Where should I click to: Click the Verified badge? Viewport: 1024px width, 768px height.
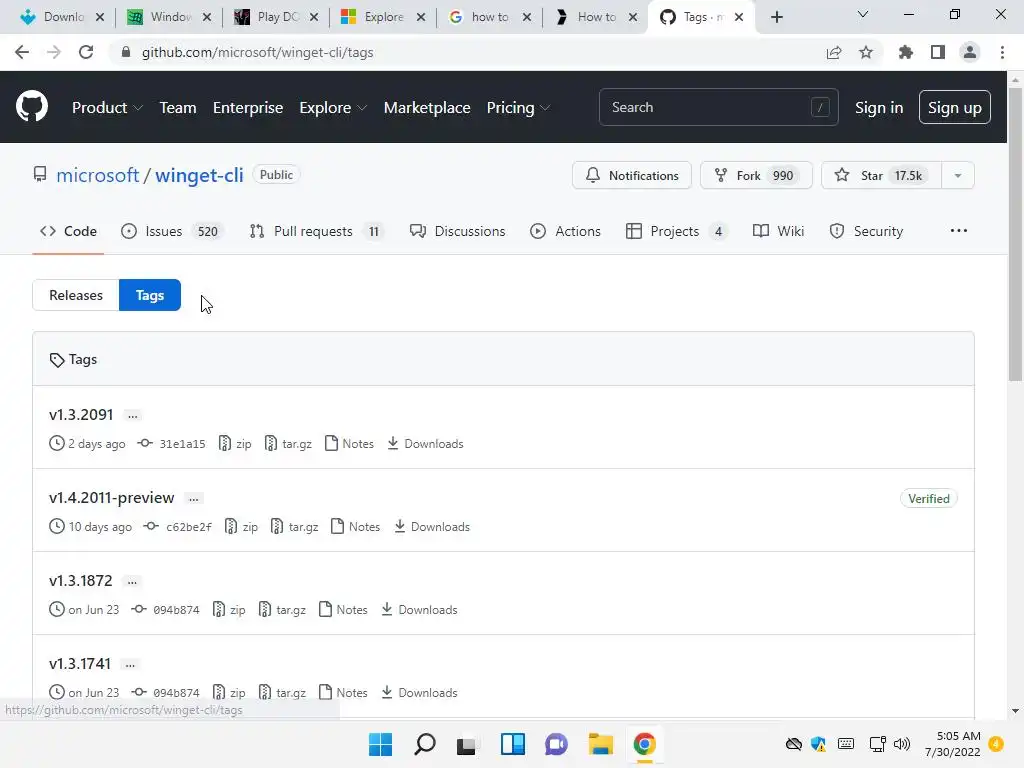coord(929,498)
